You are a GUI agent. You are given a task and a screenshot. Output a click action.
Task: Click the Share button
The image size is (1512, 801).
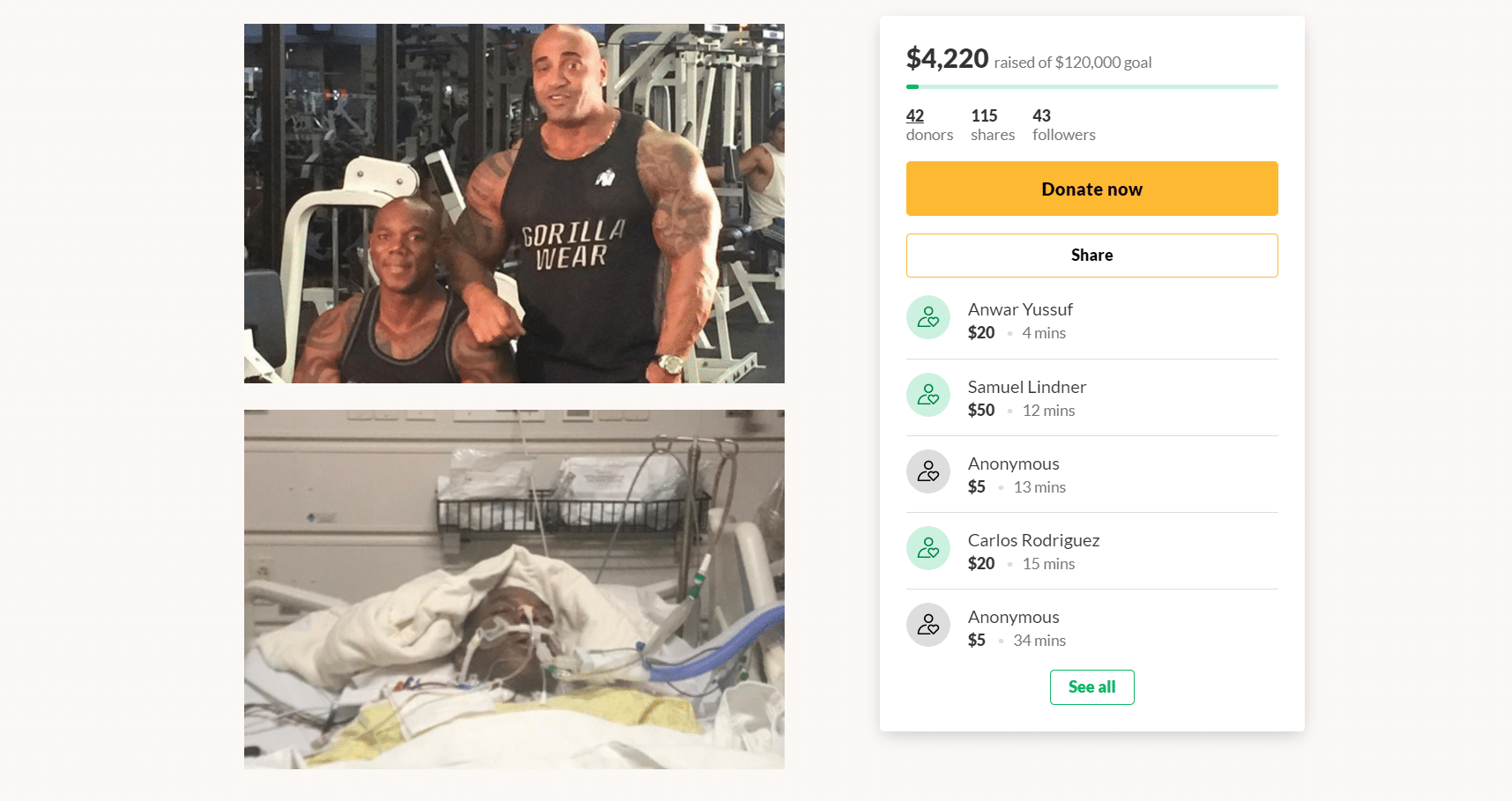point(1091,256)
